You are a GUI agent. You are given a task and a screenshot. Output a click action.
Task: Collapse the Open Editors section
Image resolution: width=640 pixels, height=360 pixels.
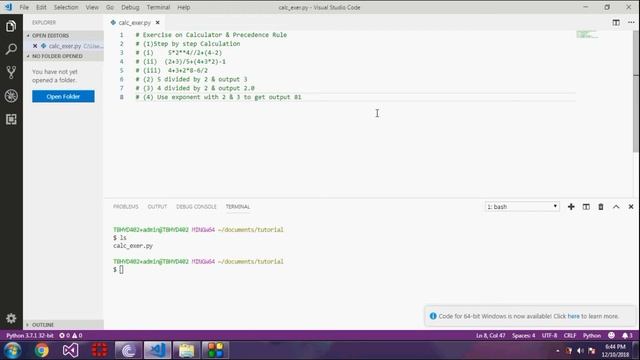(x=64, y=36)
